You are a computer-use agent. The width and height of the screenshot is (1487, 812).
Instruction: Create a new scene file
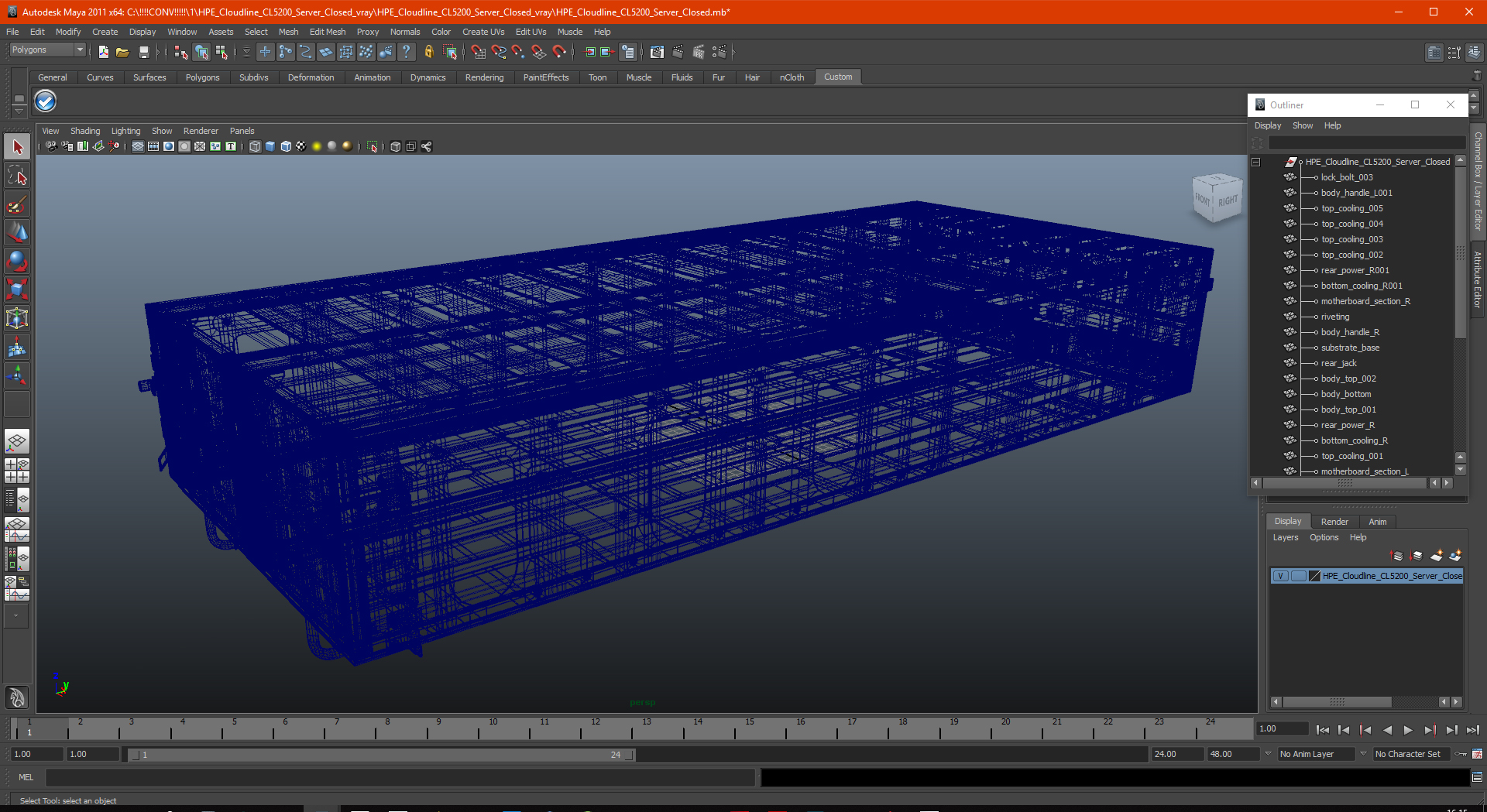coord(103,52)
